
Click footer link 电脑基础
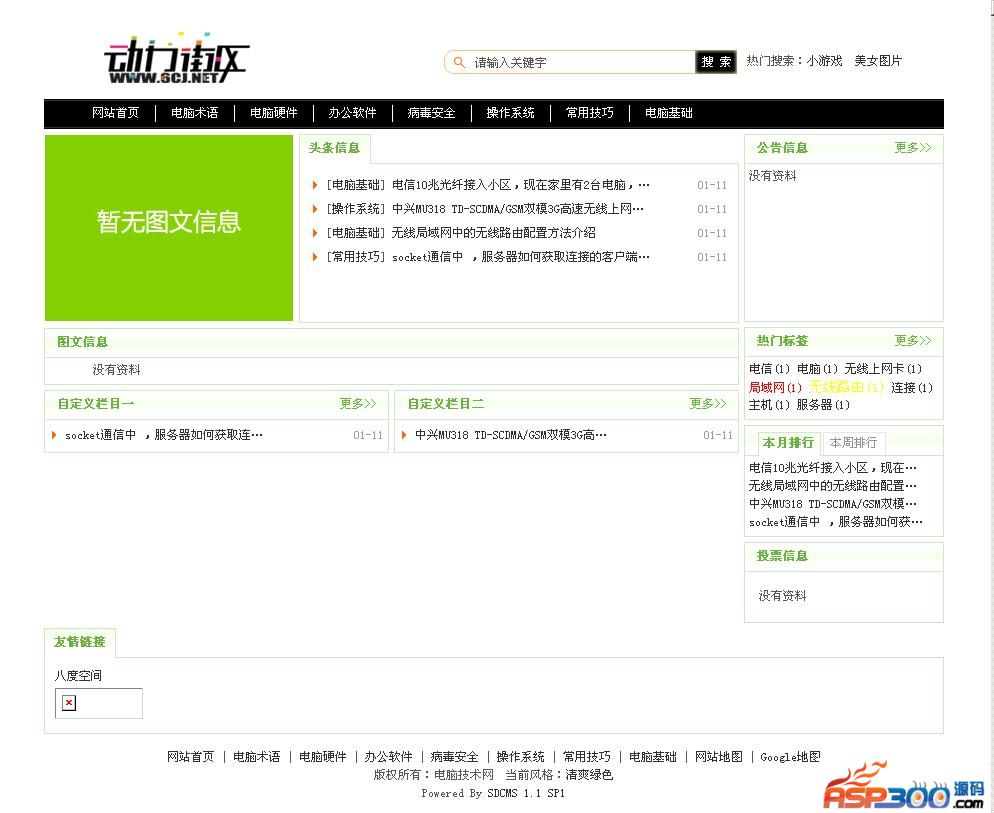(653, 757)
